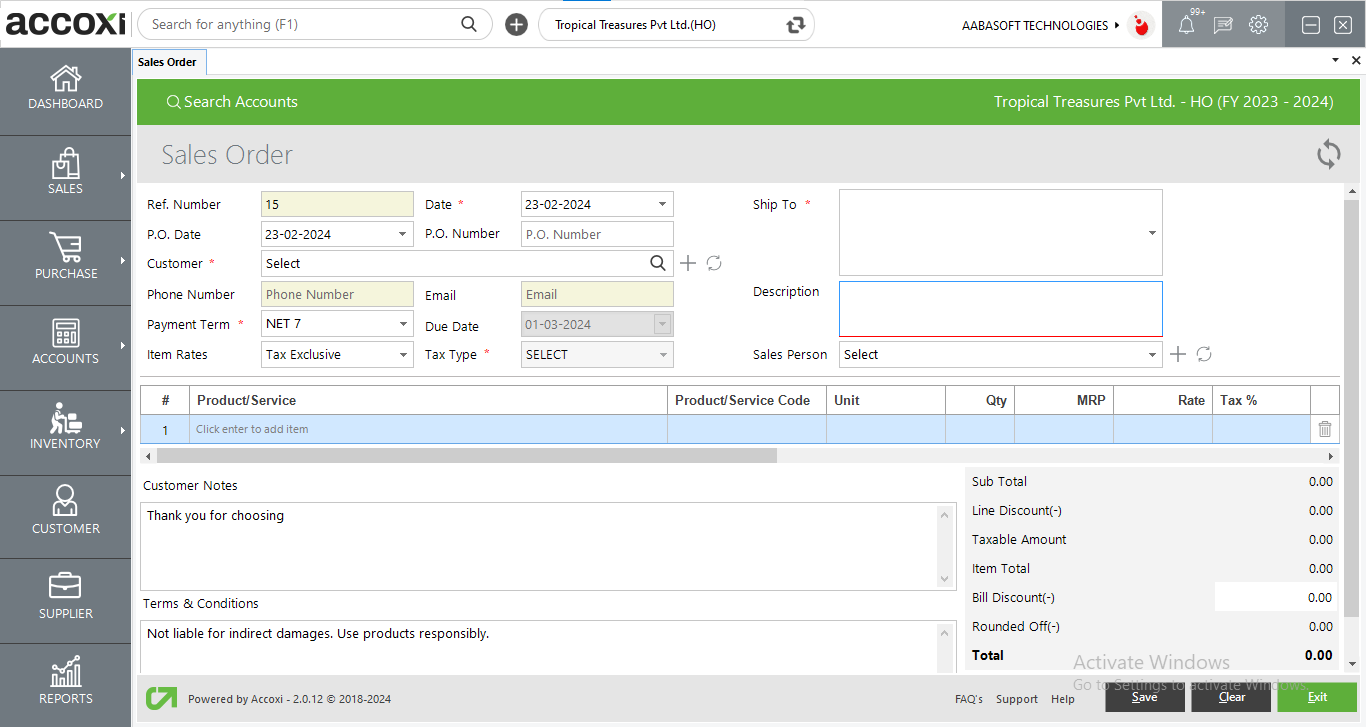Screen dimensions: 1366x727
Task: Open the messages chat icon
Action: coord(1223,25)
